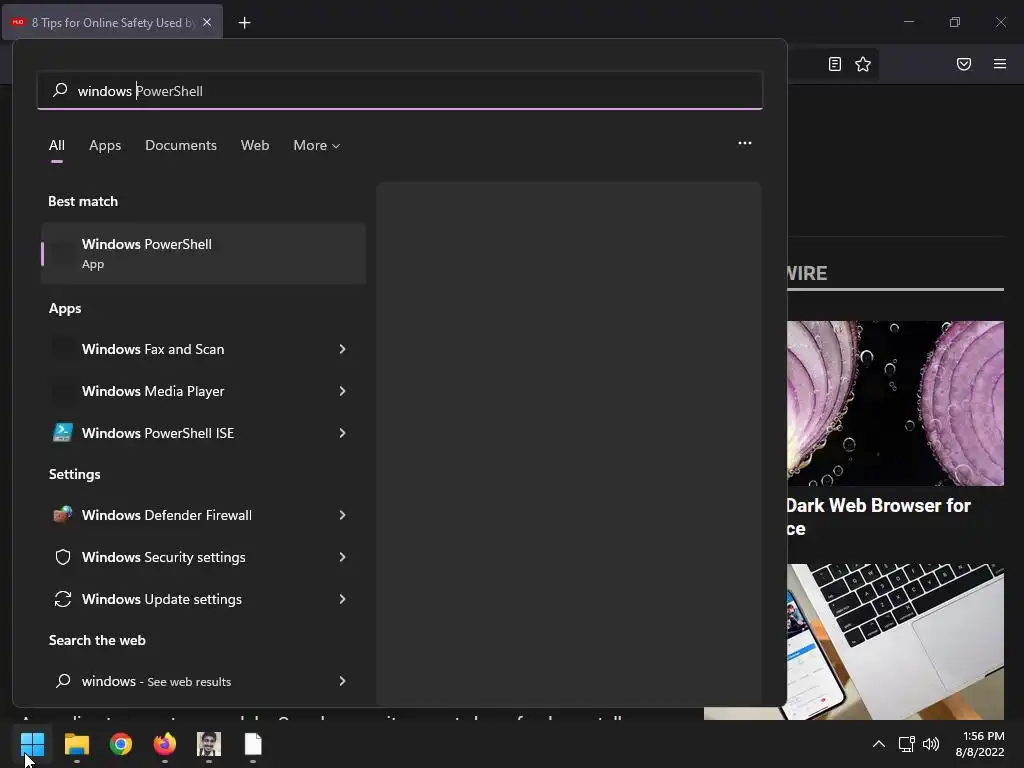Switch to the Documents search tab
The width and height of the screenshot is (1024, 768).
(x=181, y=145)
